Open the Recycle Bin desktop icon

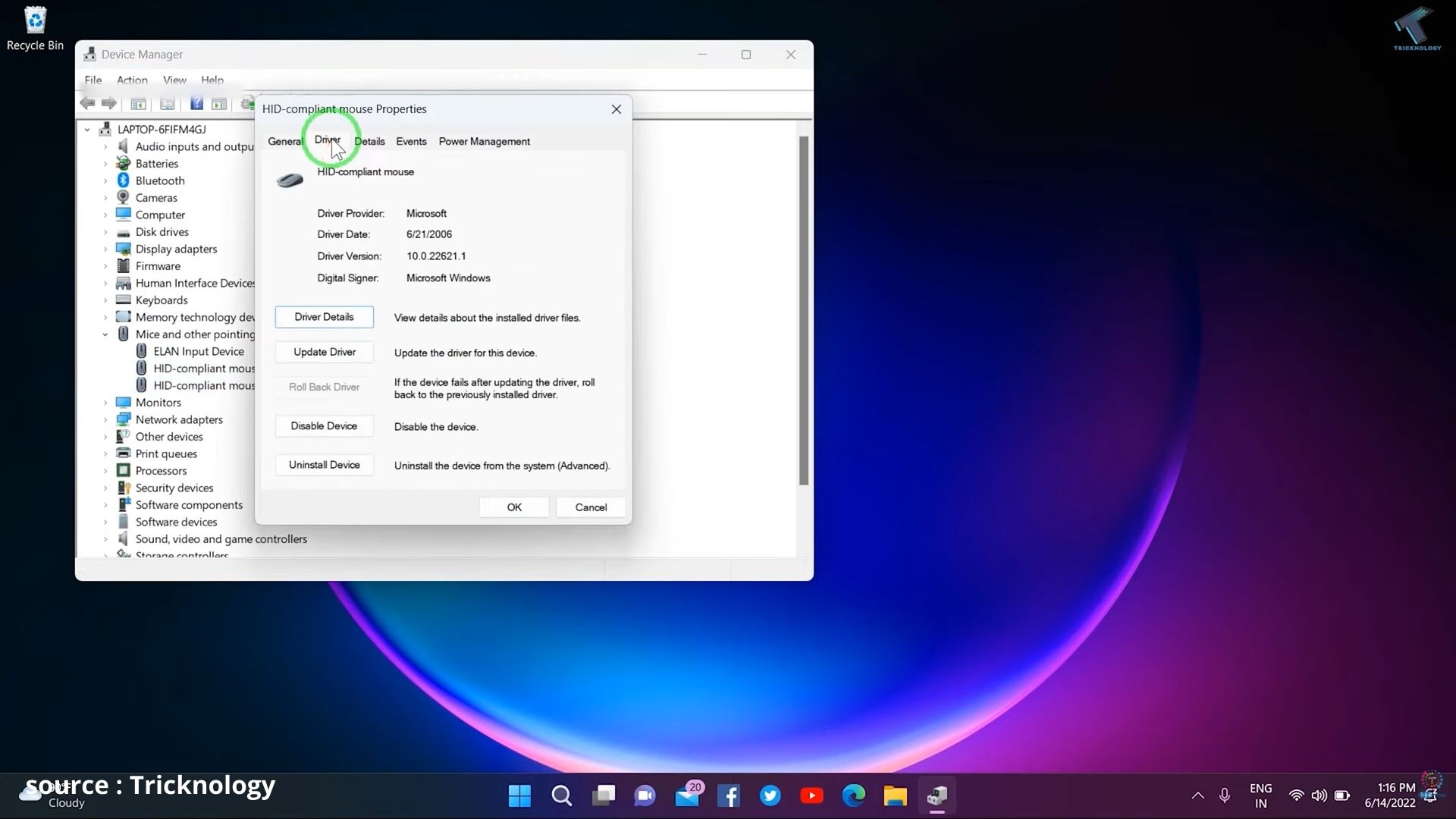click(35, 29)
